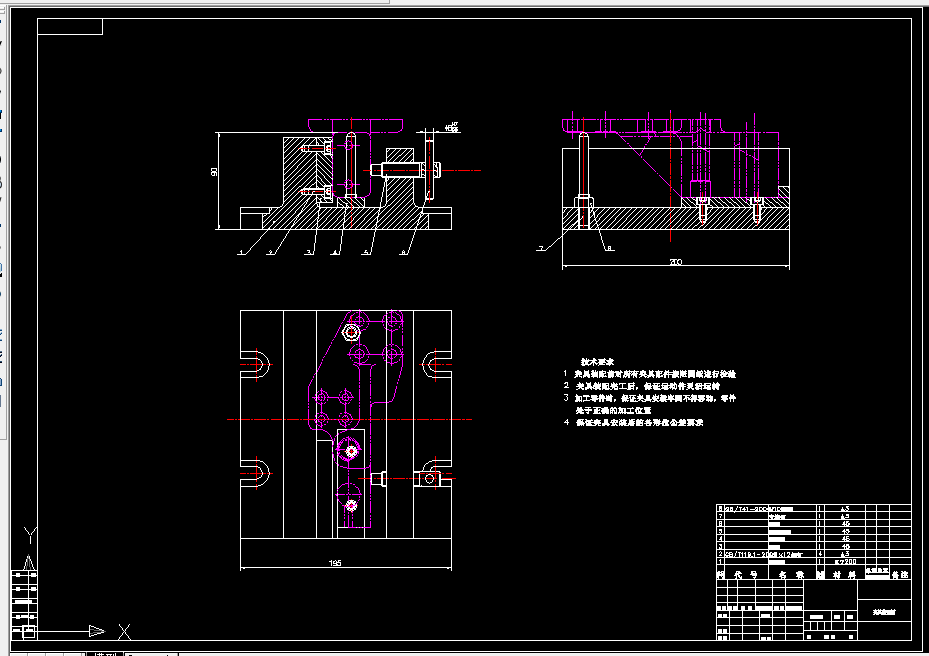Select the upper-left U-slot in the plan view
This screenshot has width=929, height=656.
(x=255, y=364)
